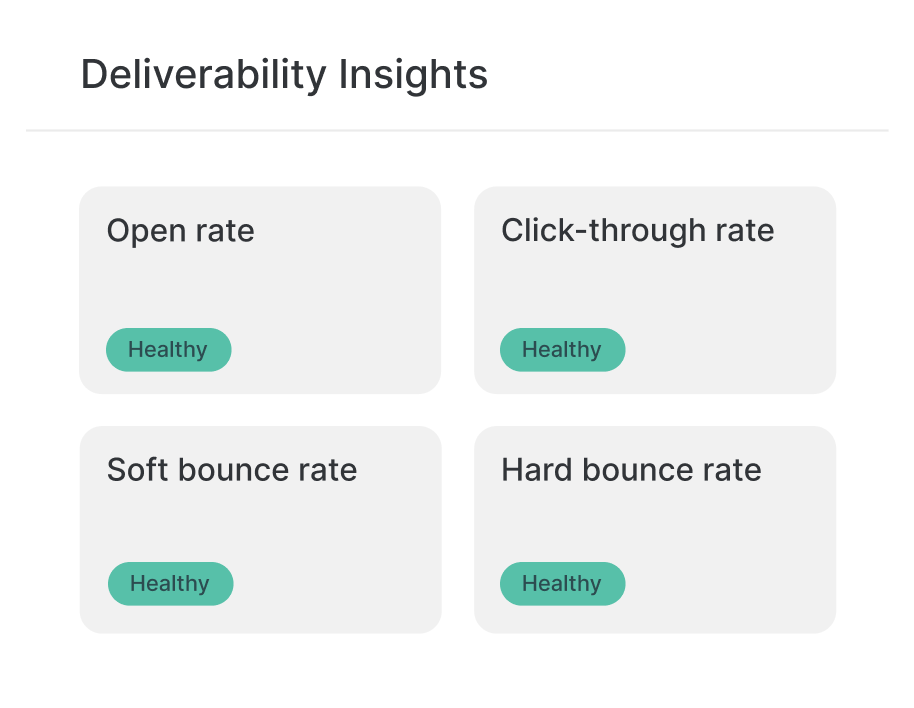This screenshot has height=708, width=914.
Task: Click the word Deliverability in the header
Action: (203, 75)
